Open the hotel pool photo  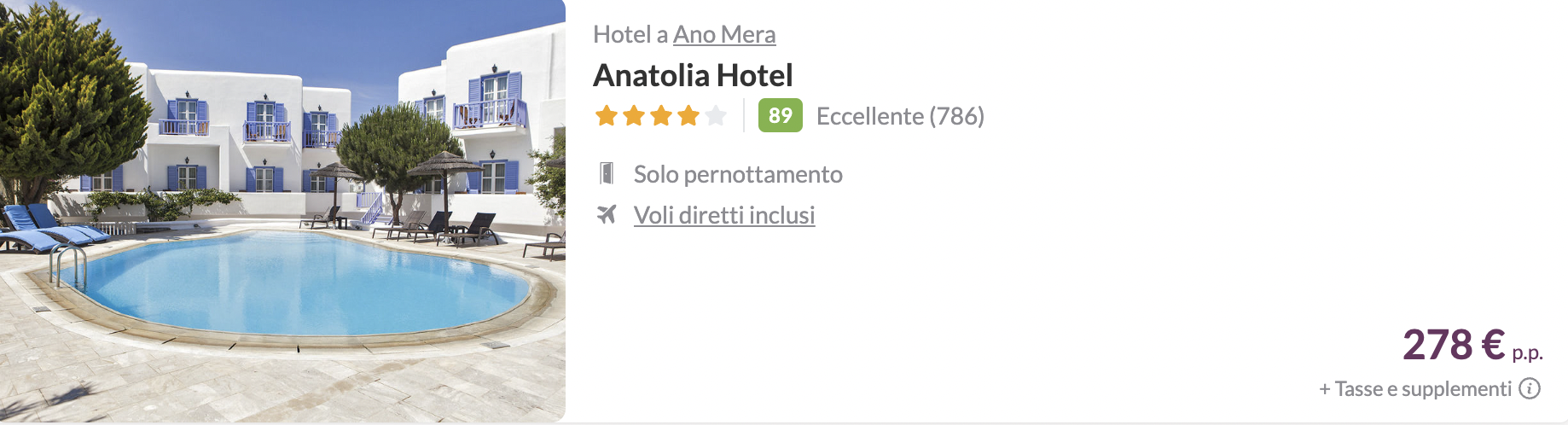point(282,211)
